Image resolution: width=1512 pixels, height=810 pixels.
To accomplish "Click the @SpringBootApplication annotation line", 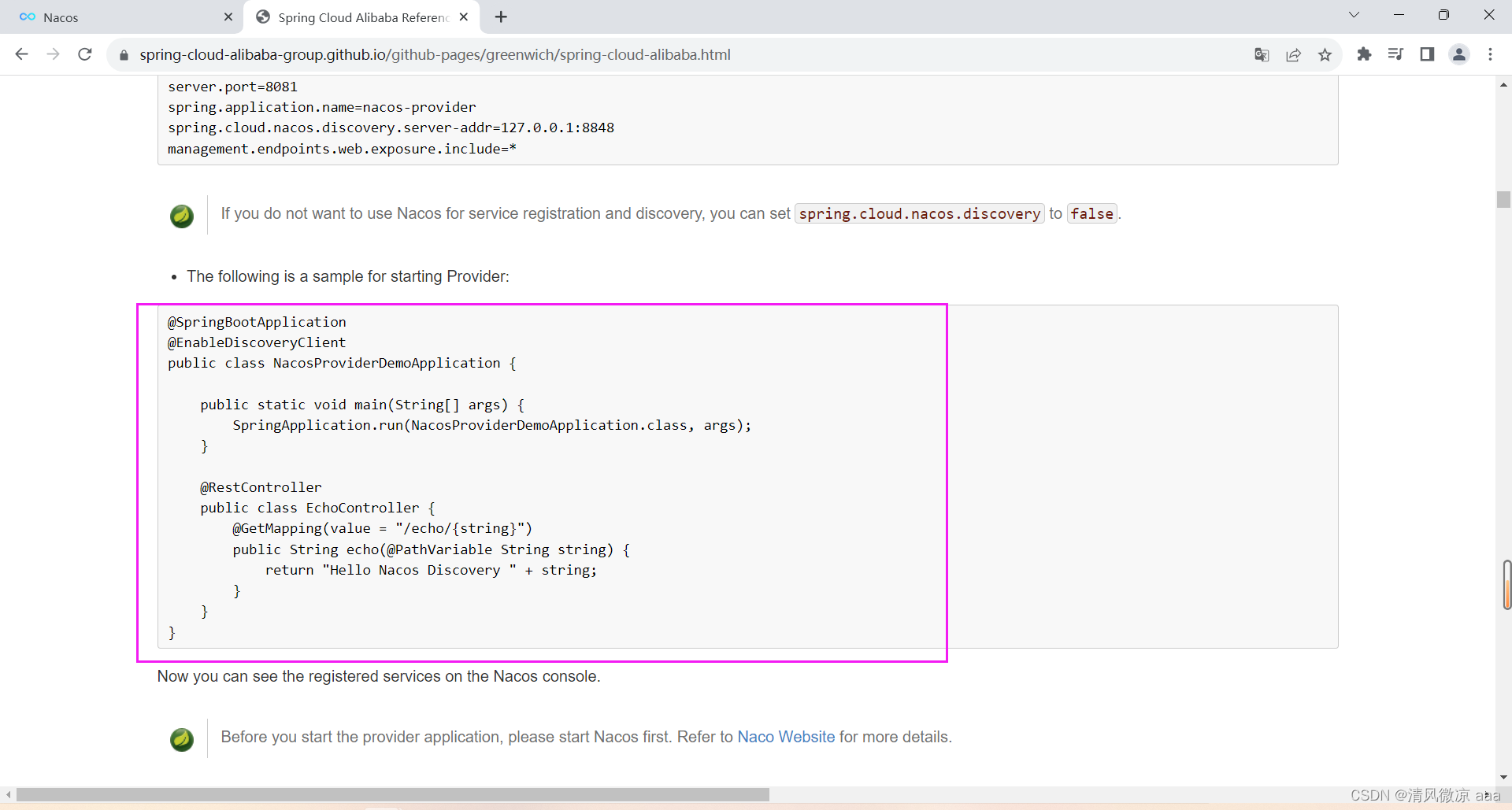I will click(257, 322).
